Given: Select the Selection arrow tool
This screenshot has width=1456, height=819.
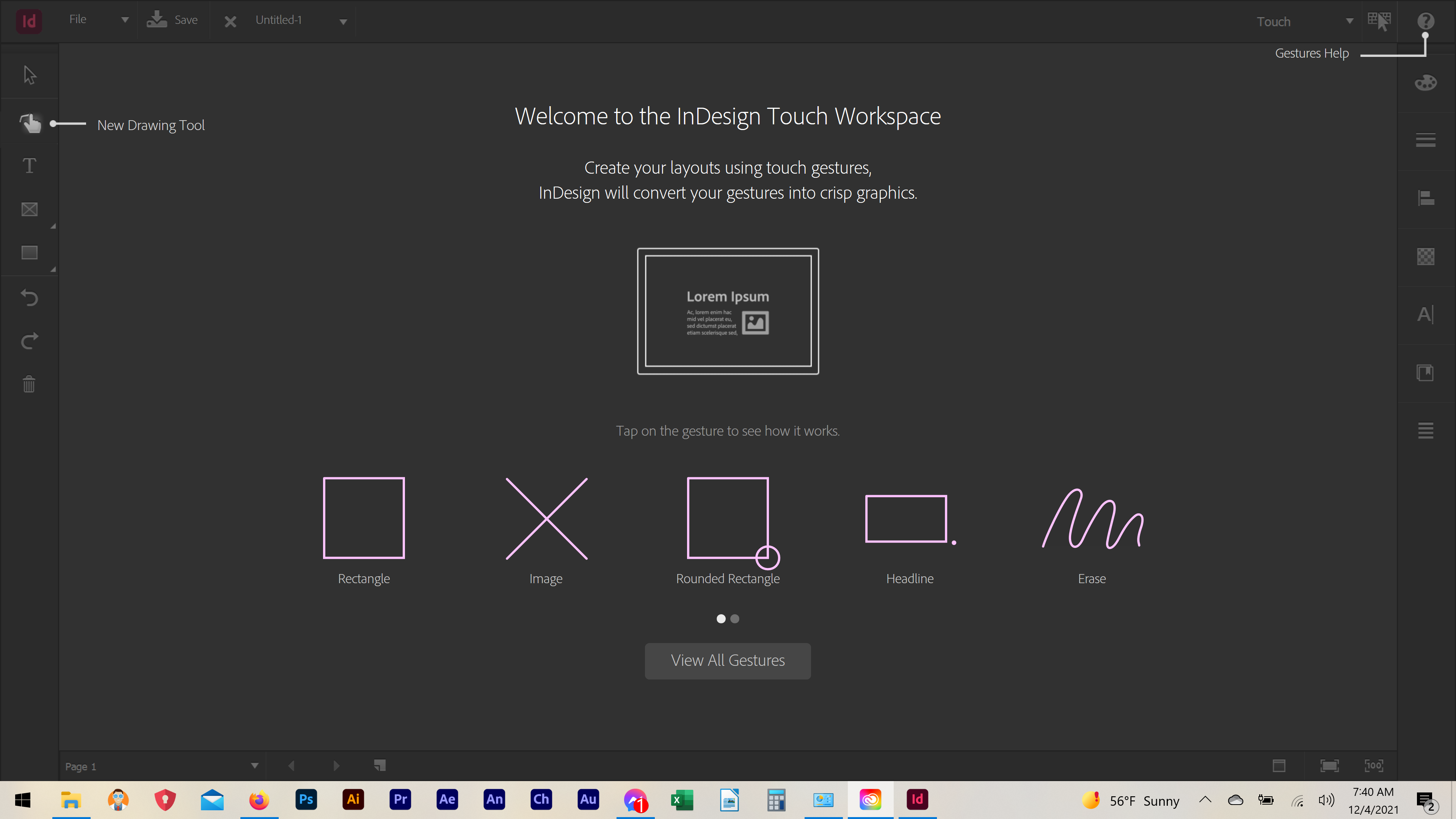Looking at the screenshot, I should click(x=29, y=74).
